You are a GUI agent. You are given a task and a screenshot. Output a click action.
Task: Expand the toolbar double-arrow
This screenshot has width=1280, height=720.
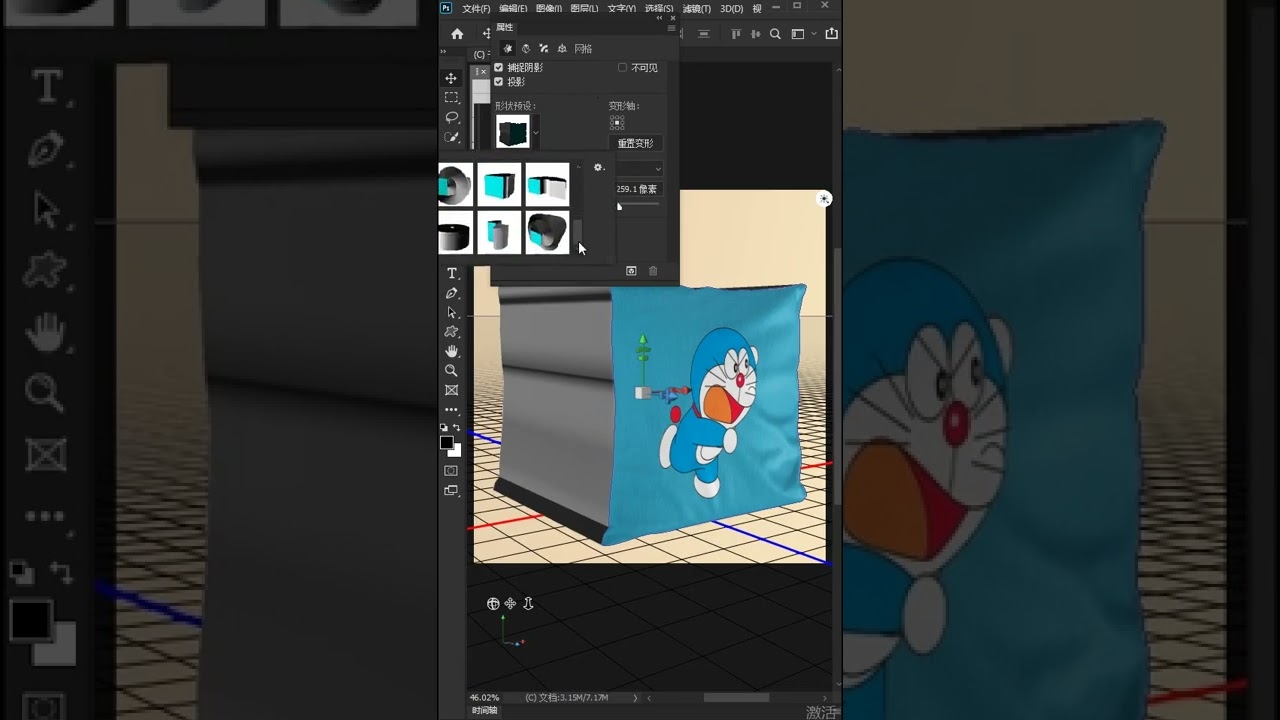(x=443, y=52)
